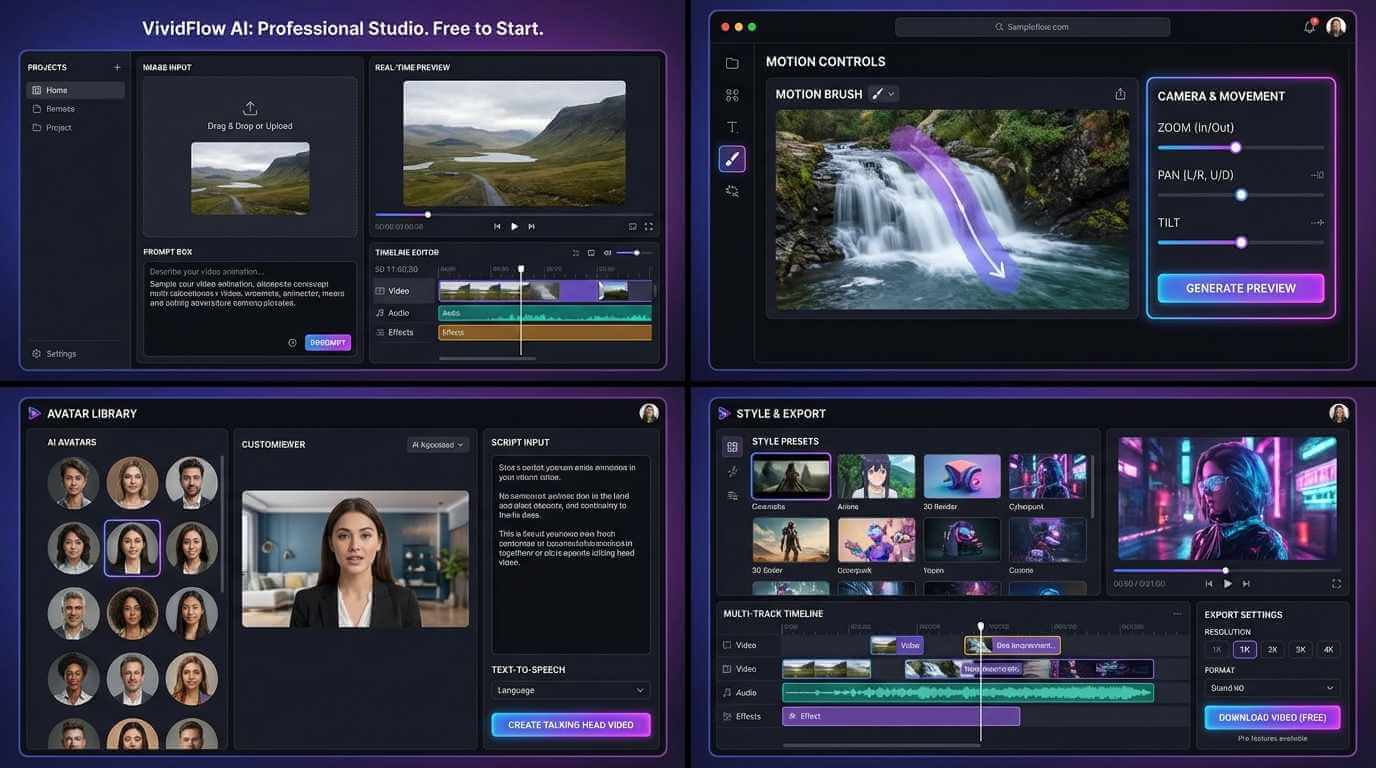Image resolution: width=1376 pixels, height=768 pixels.
Task: Select the 2X resolution option
Action: (x=1272, y=649)
